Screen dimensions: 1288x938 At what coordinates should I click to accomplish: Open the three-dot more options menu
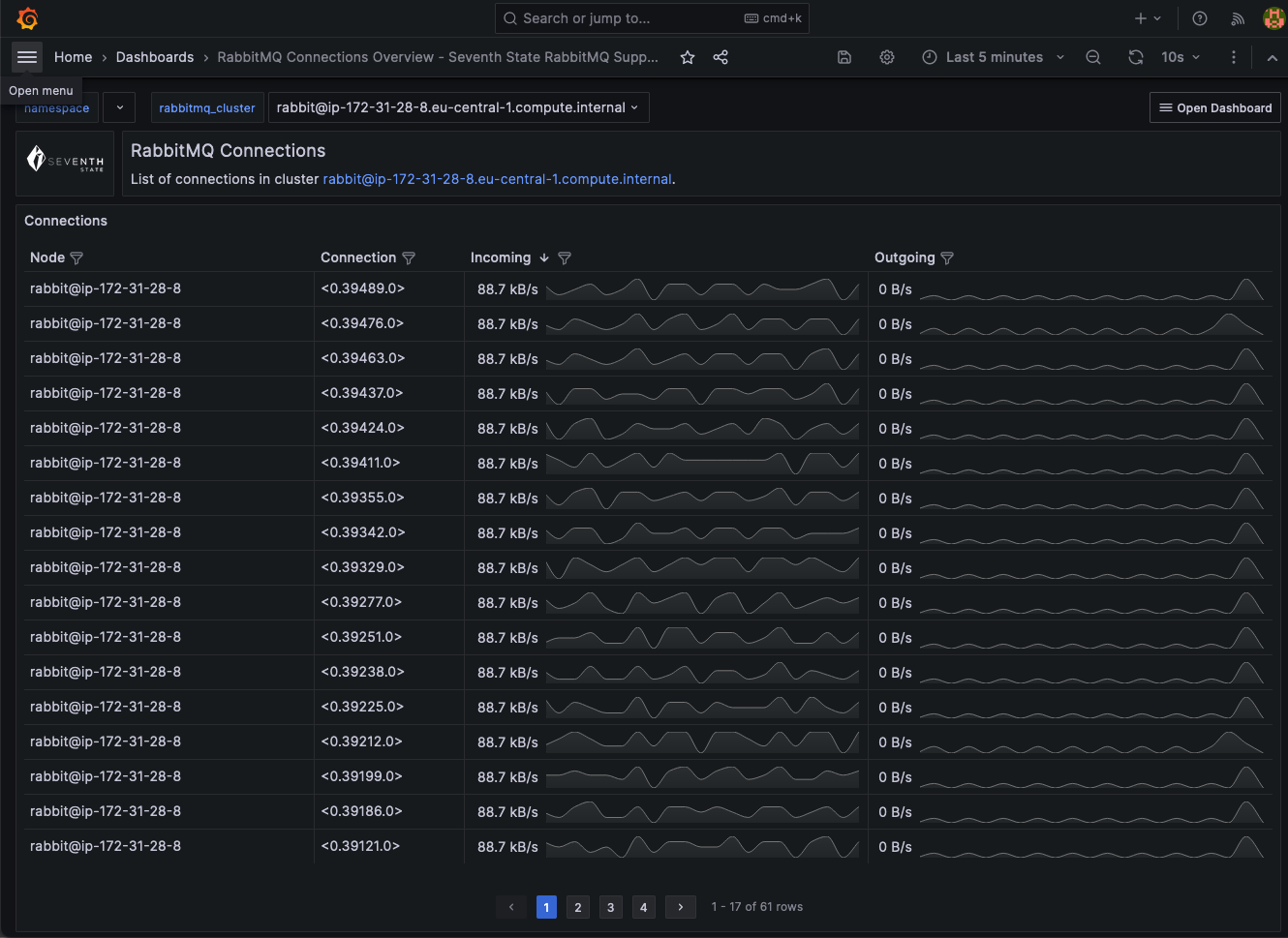[1234, 57]
